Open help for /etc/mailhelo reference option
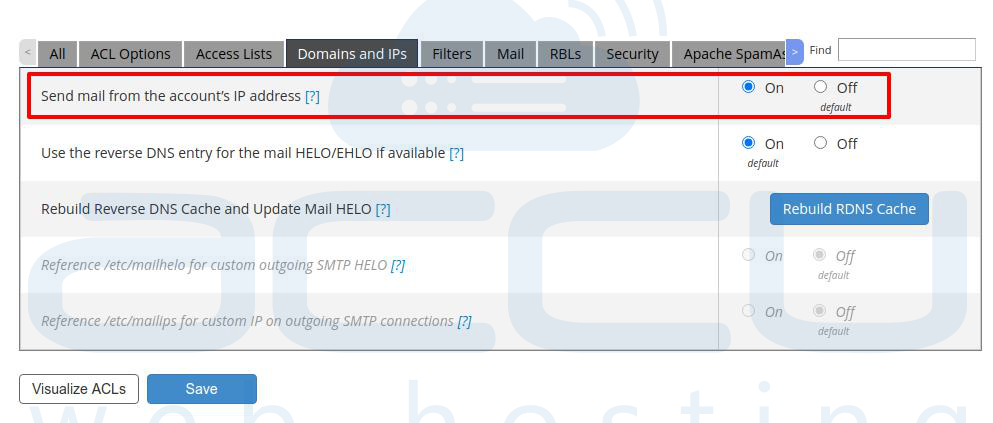Viewport: 993px width, 423px height. coord(398,265)
